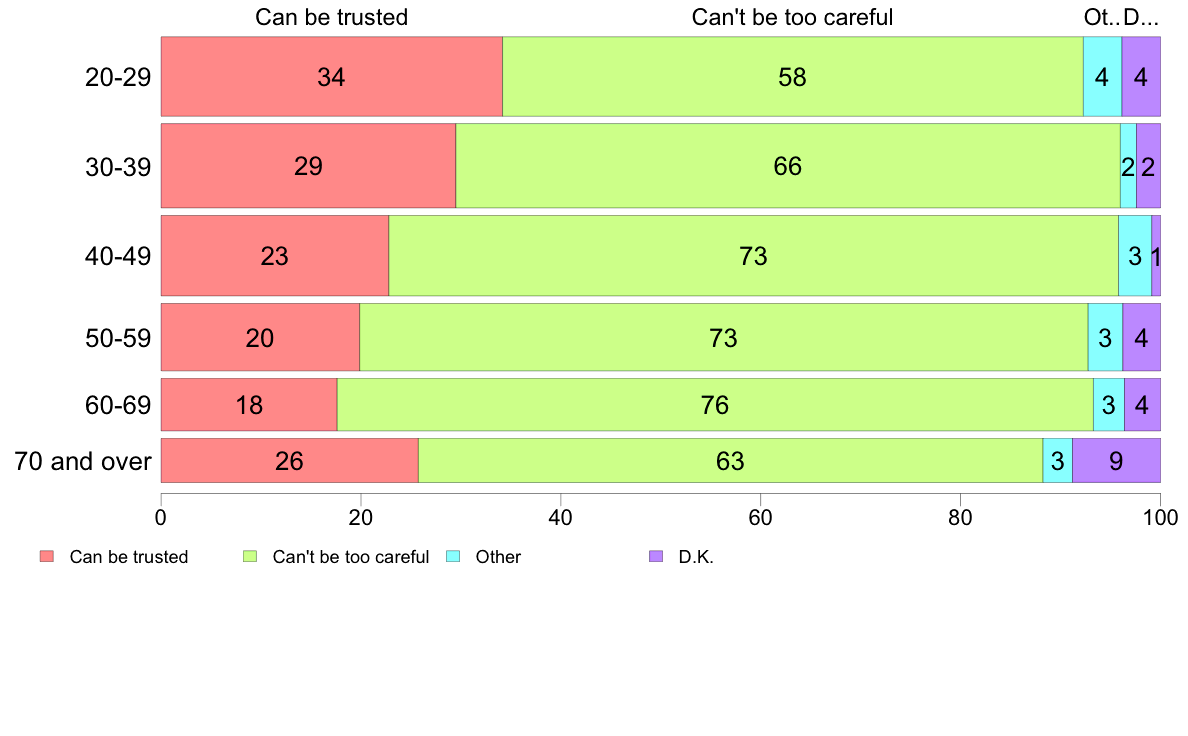
Task: Click the 70 and over row label
Action: coord(83,461)
